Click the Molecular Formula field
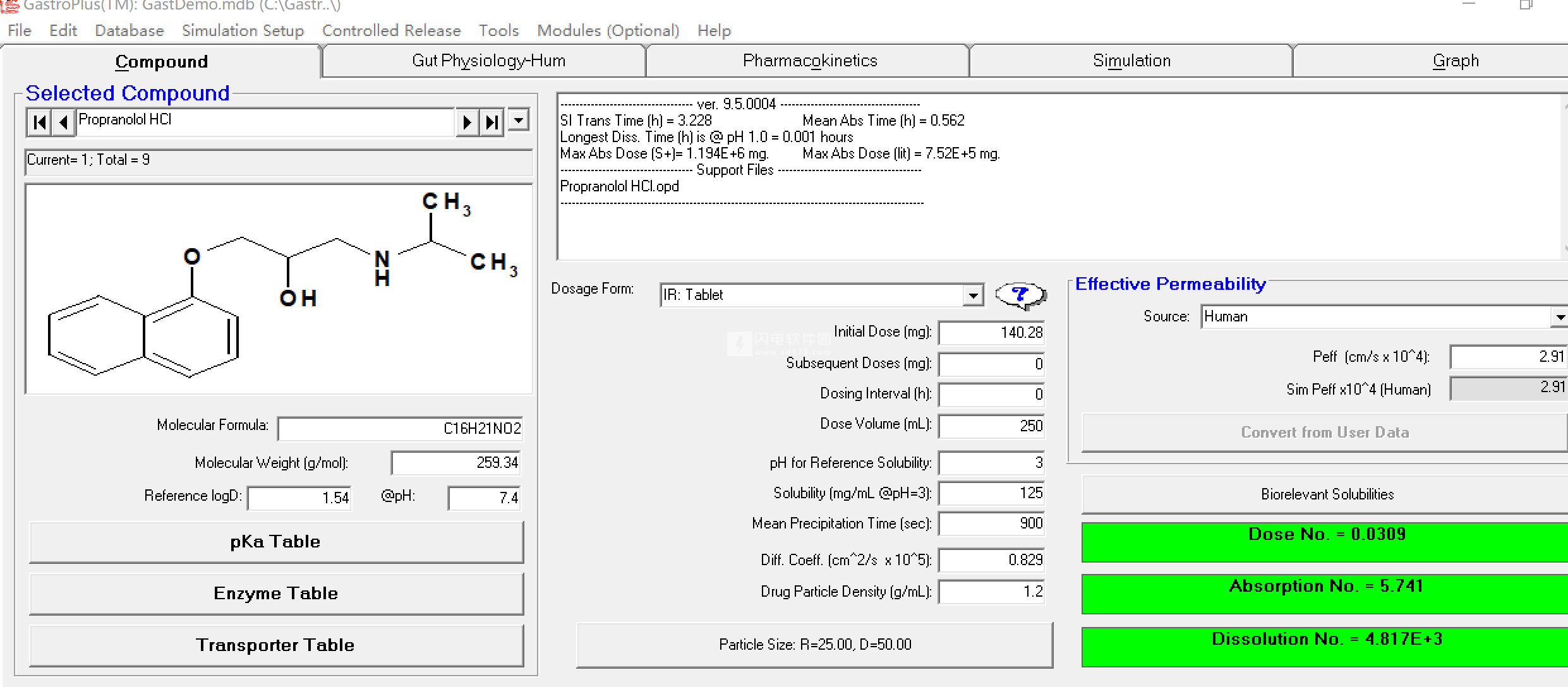The image size is (1568, 687). point(401,429)
